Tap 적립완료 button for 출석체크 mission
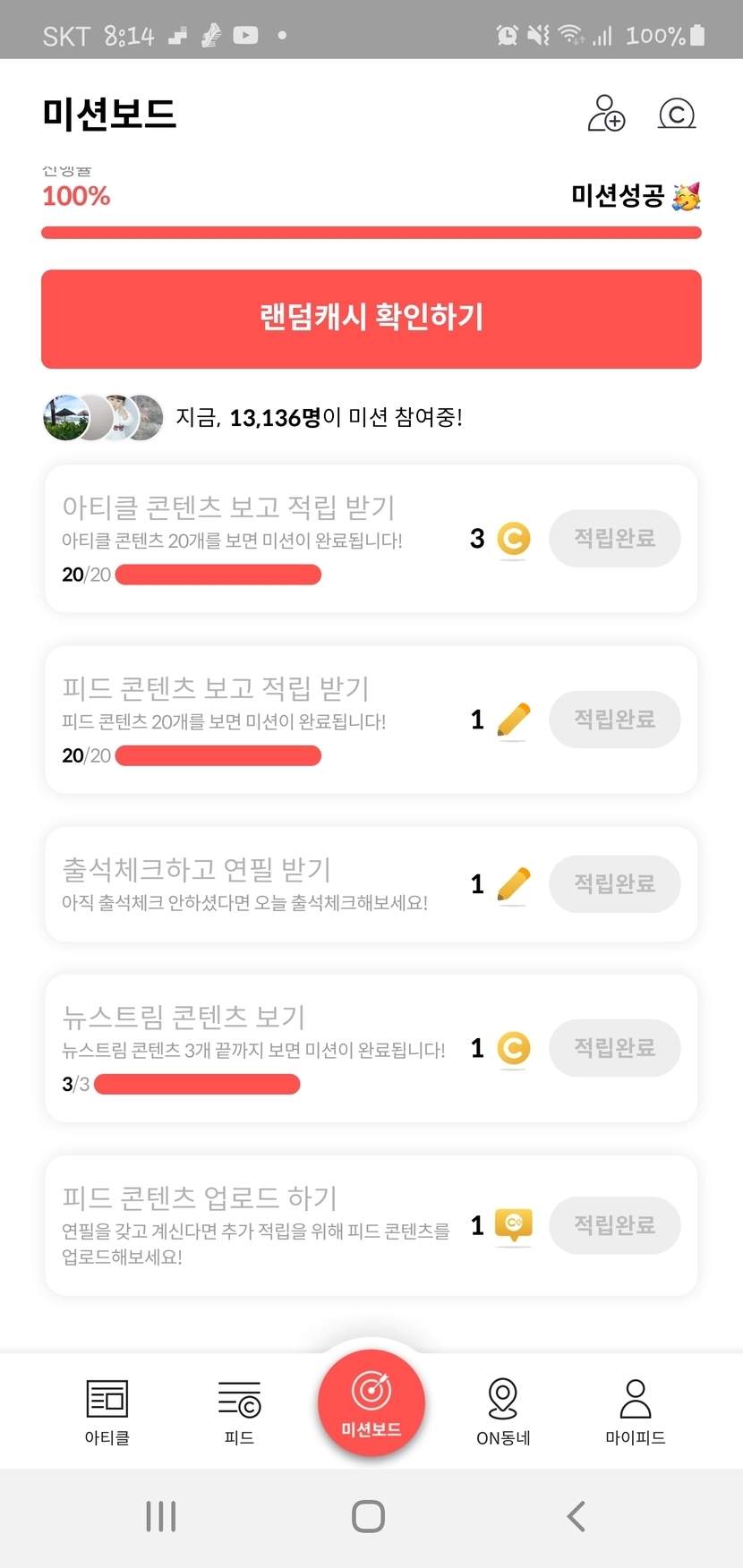This screenshot has height=1568, width=743. tap(614, 884)
